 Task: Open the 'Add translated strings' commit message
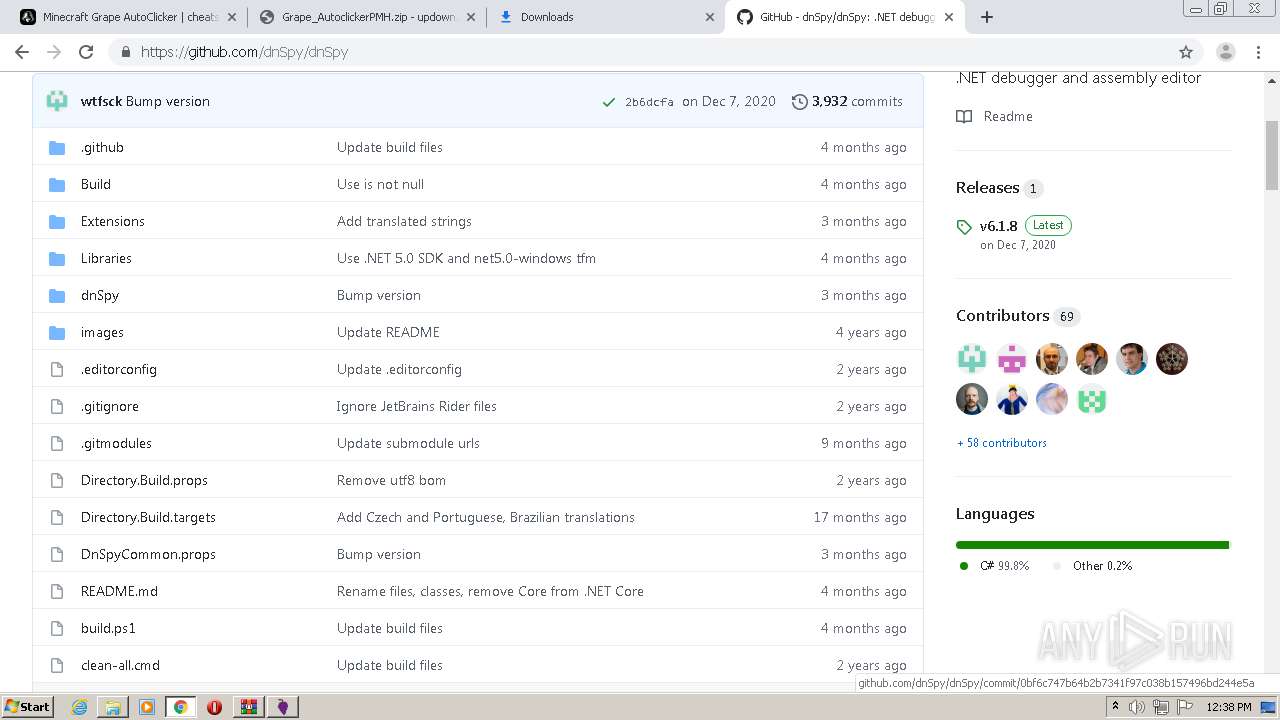[404, 222]
